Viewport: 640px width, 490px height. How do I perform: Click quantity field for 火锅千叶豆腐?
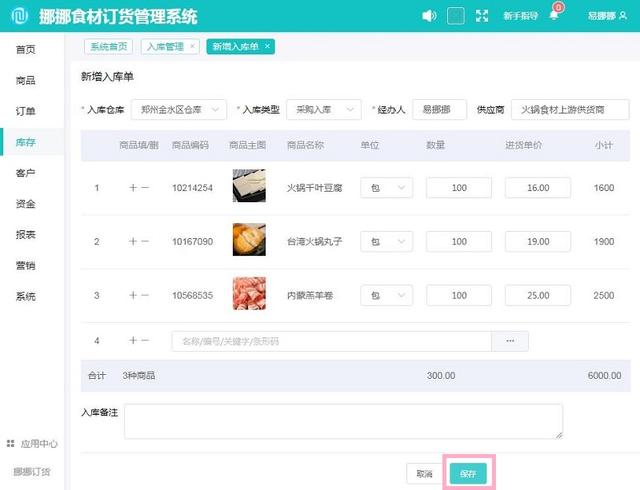(459, 188)
